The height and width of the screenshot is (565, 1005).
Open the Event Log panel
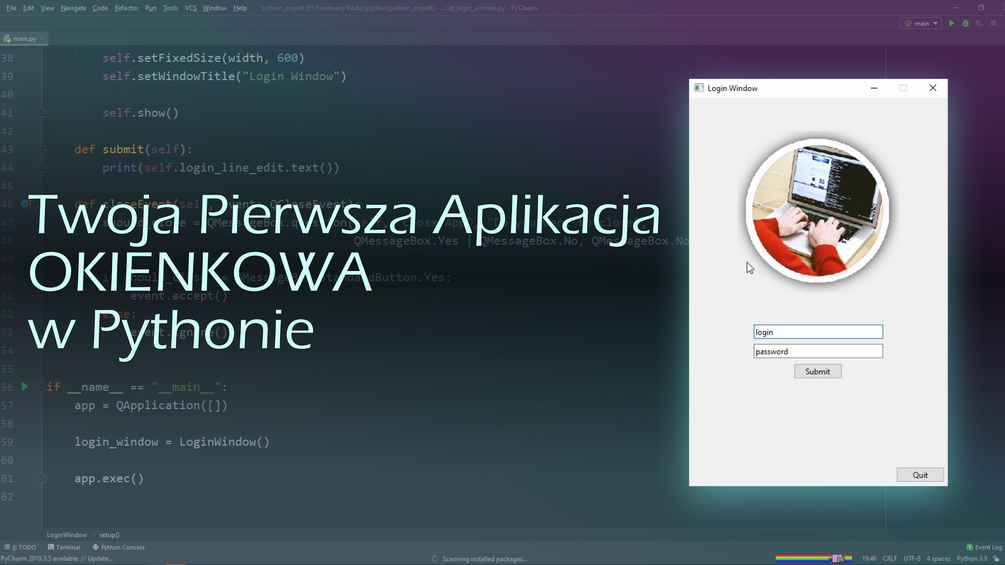[984, 547]
